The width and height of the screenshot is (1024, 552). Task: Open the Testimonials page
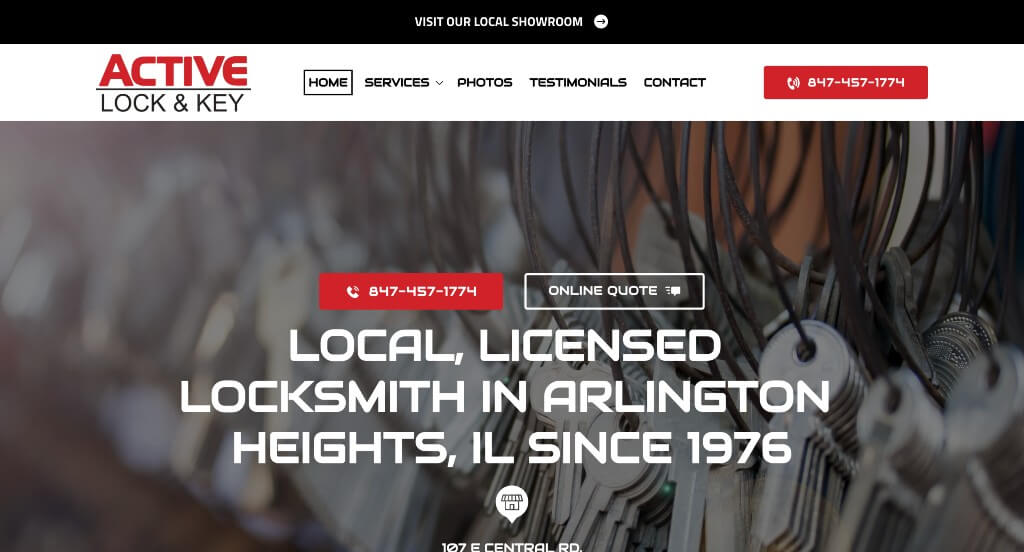tap(578, 82)
